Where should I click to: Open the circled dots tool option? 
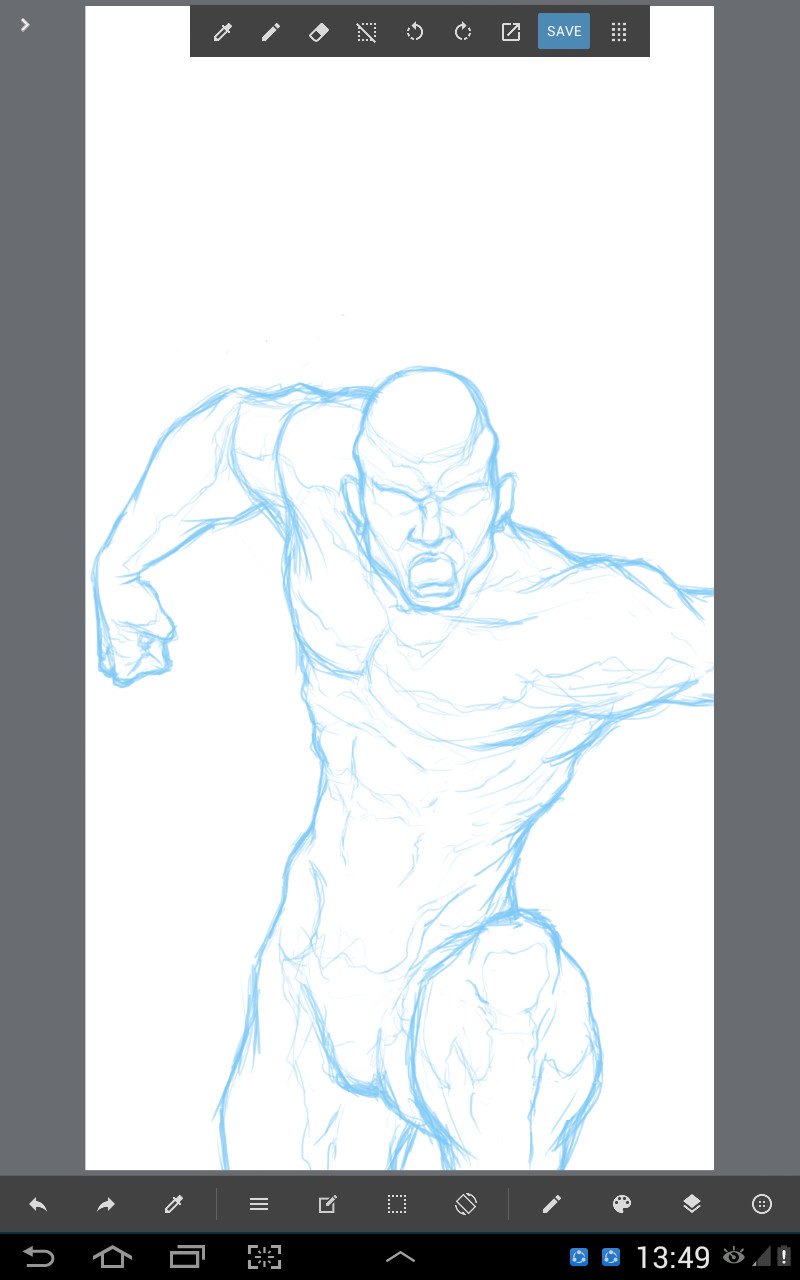tap(762, 1205)
